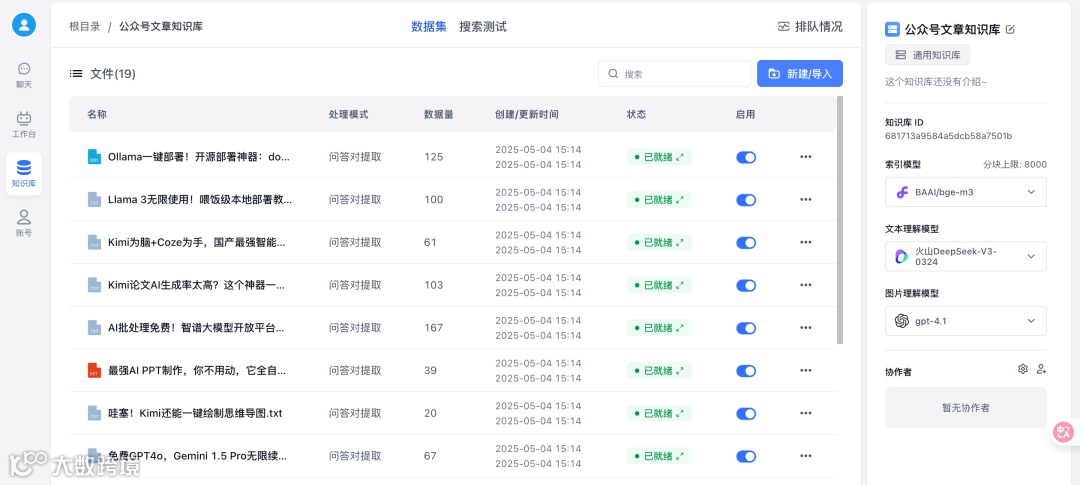Image resolution: width=1080 pixels, height=485 pixels.
Task: Switch to the 搜索测试 tab
Action: (483, 27)
